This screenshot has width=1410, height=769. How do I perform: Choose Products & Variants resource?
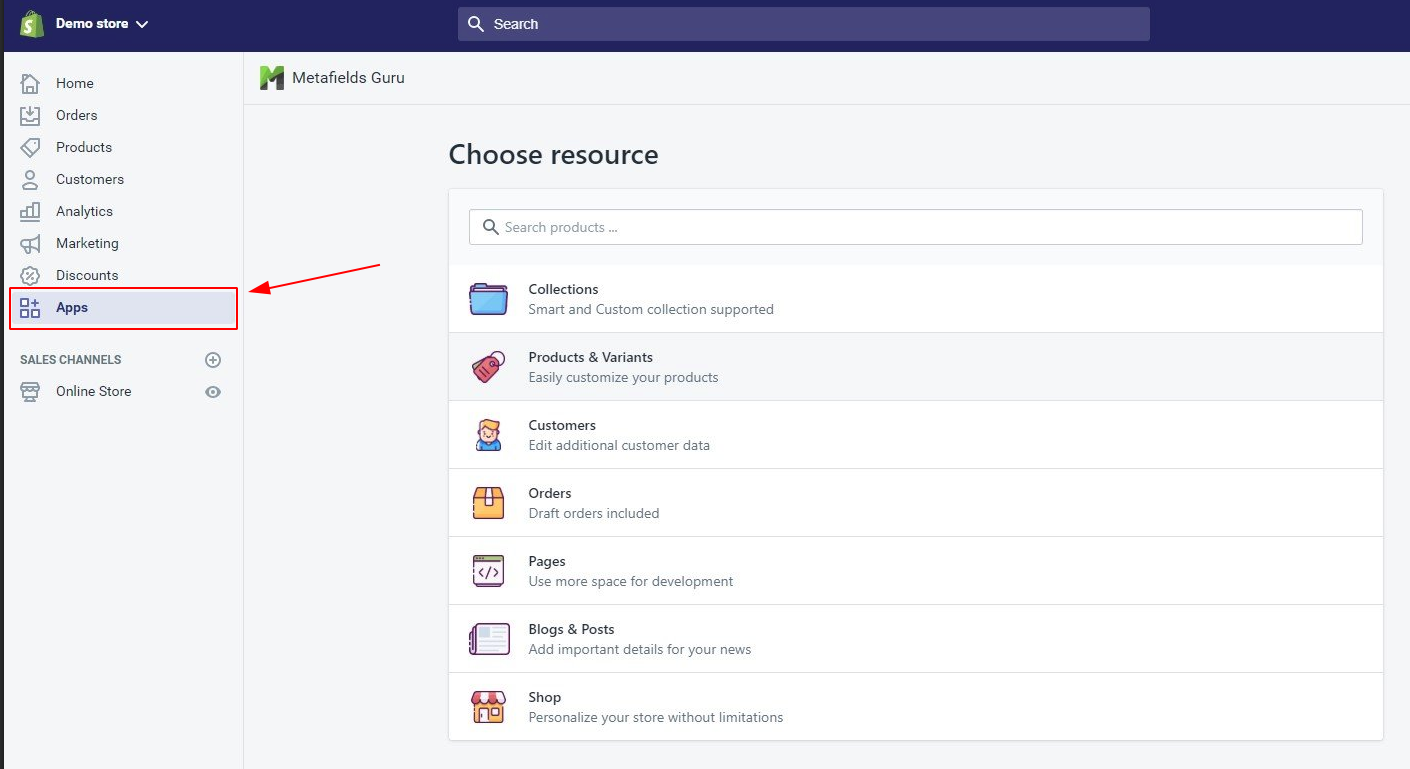coord(915,367)
